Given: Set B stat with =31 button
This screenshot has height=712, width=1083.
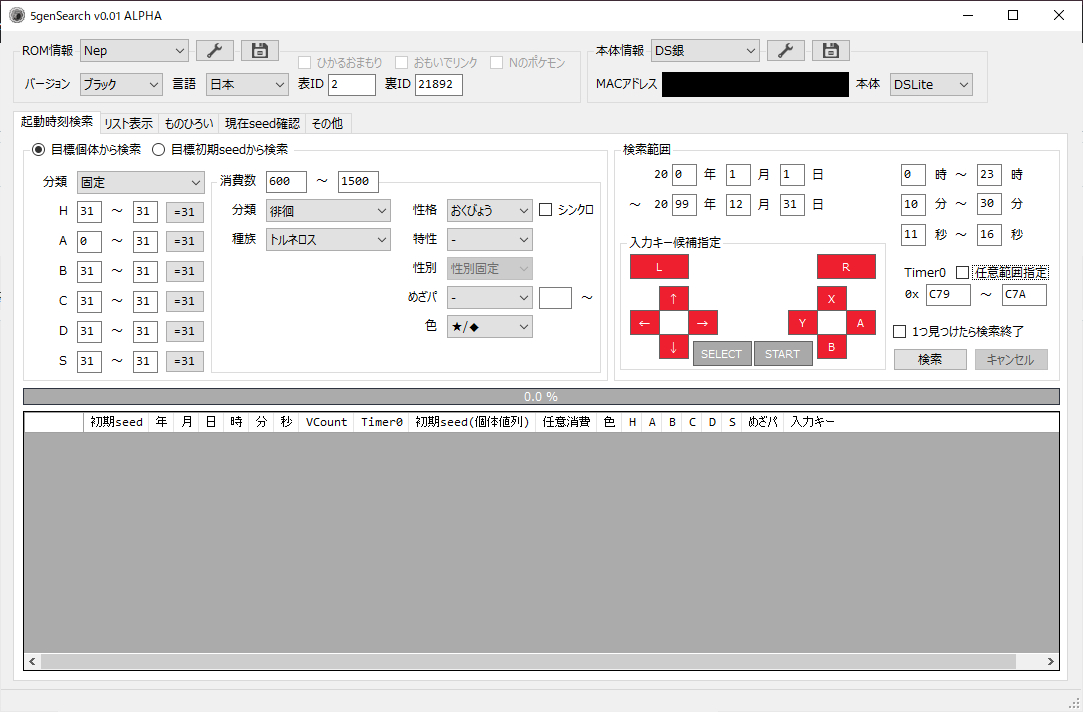Looking at the screenshot, I should (184, 271).
